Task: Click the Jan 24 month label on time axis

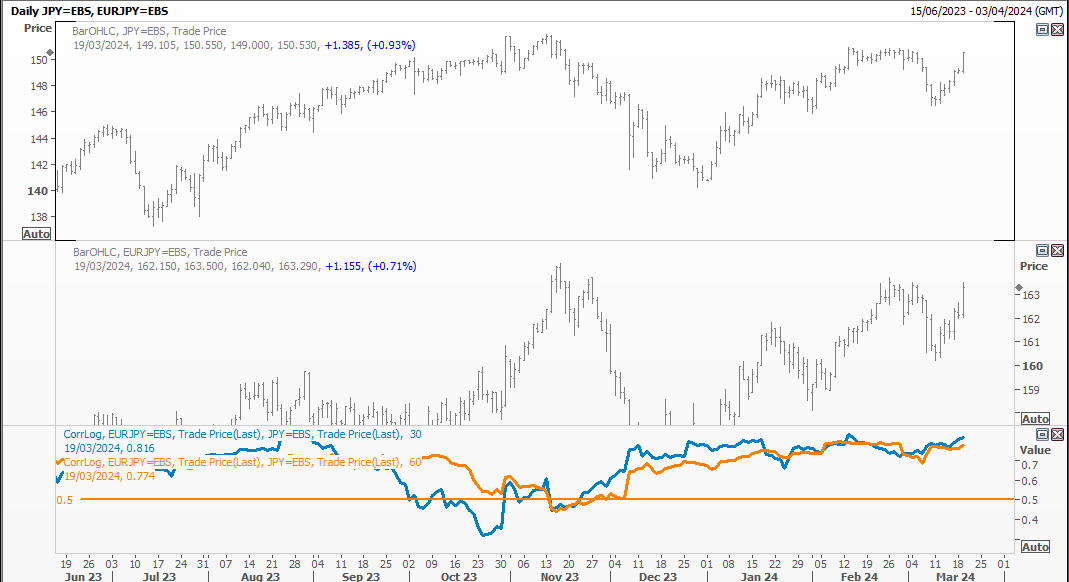Action: tap(759, 577)
